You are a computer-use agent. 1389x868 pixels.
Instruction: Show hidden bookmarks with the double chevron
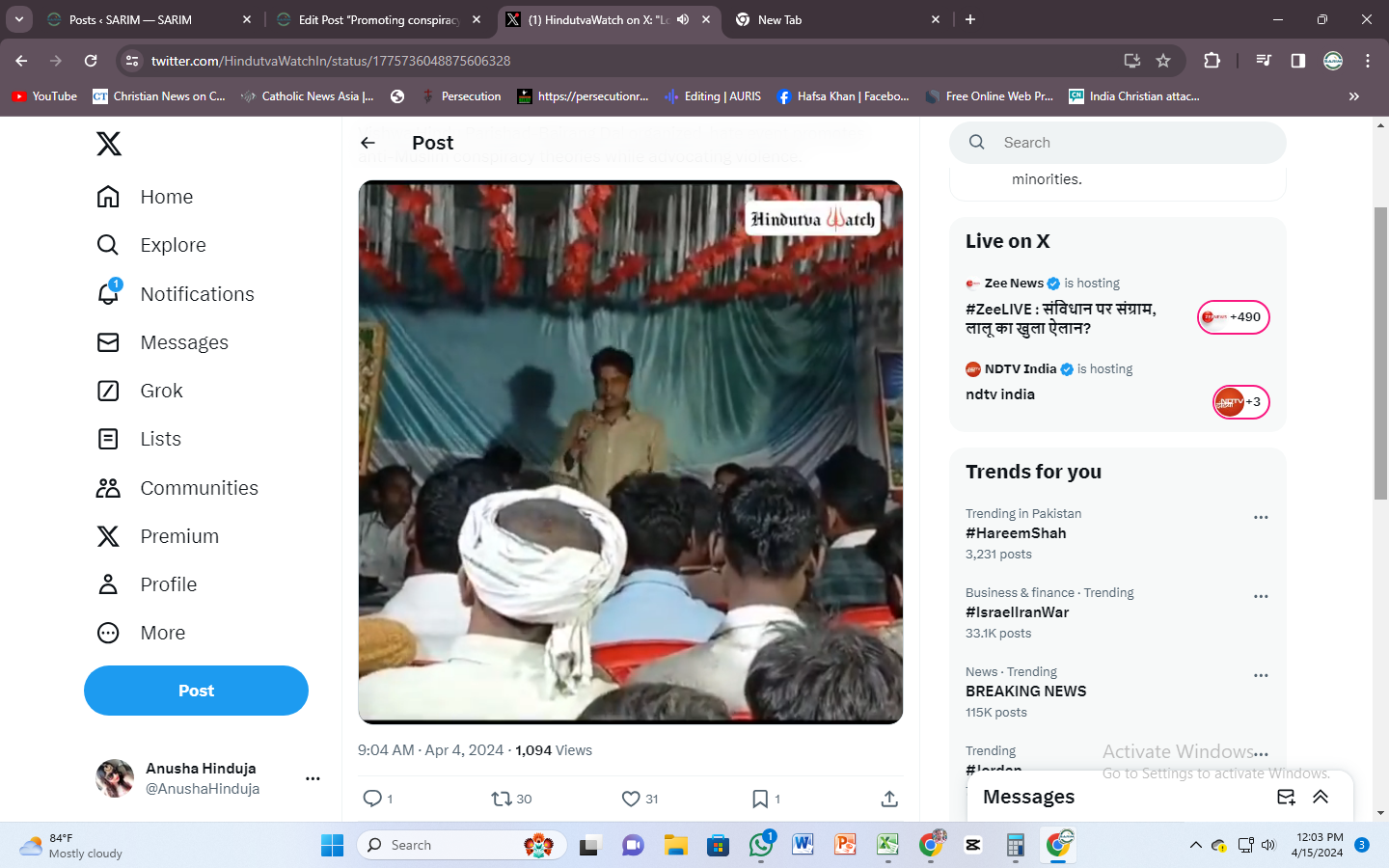click(x=1353, y=96)
